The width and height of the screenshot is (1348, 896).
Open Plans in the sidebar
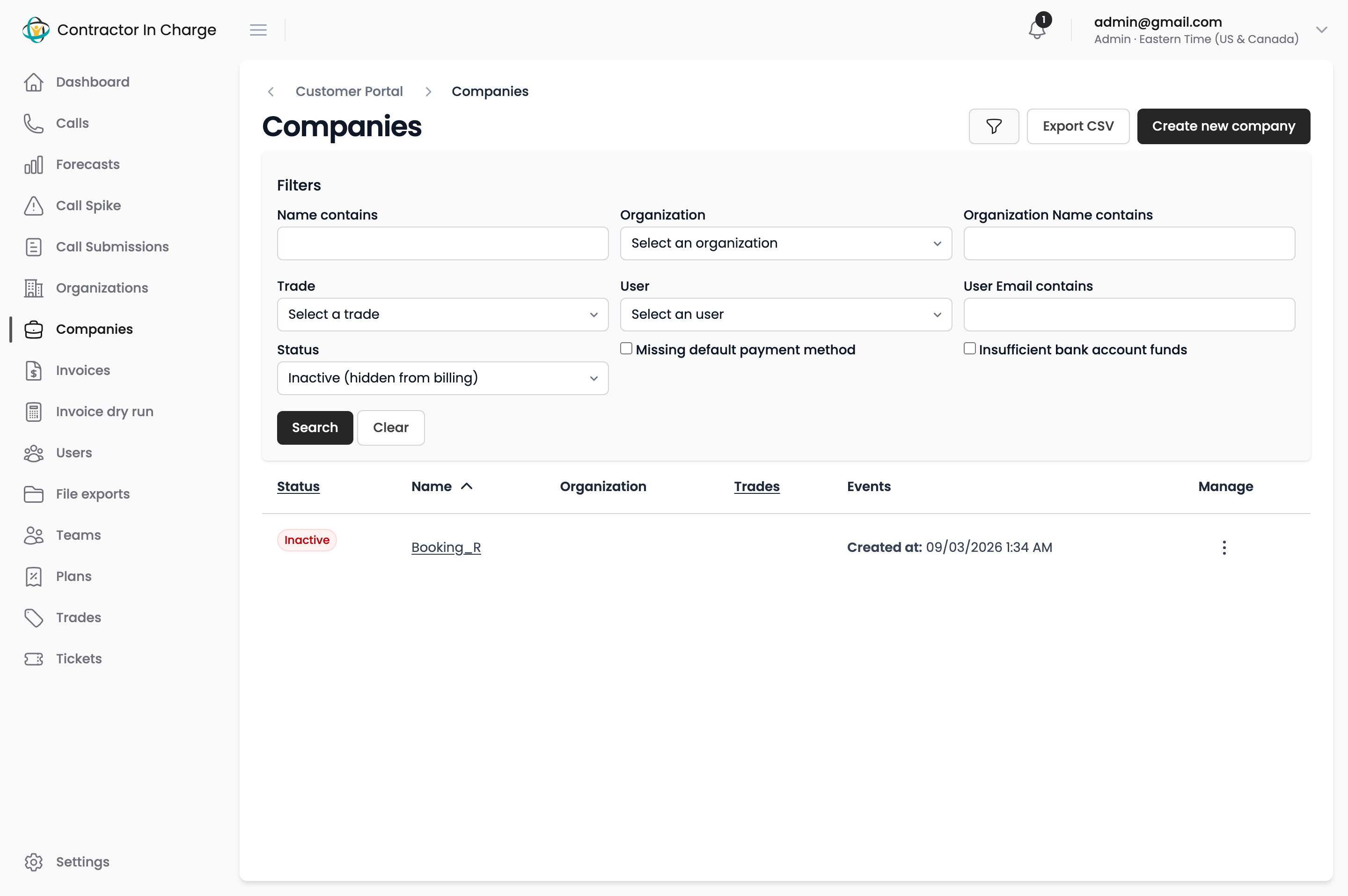point(73,576)
